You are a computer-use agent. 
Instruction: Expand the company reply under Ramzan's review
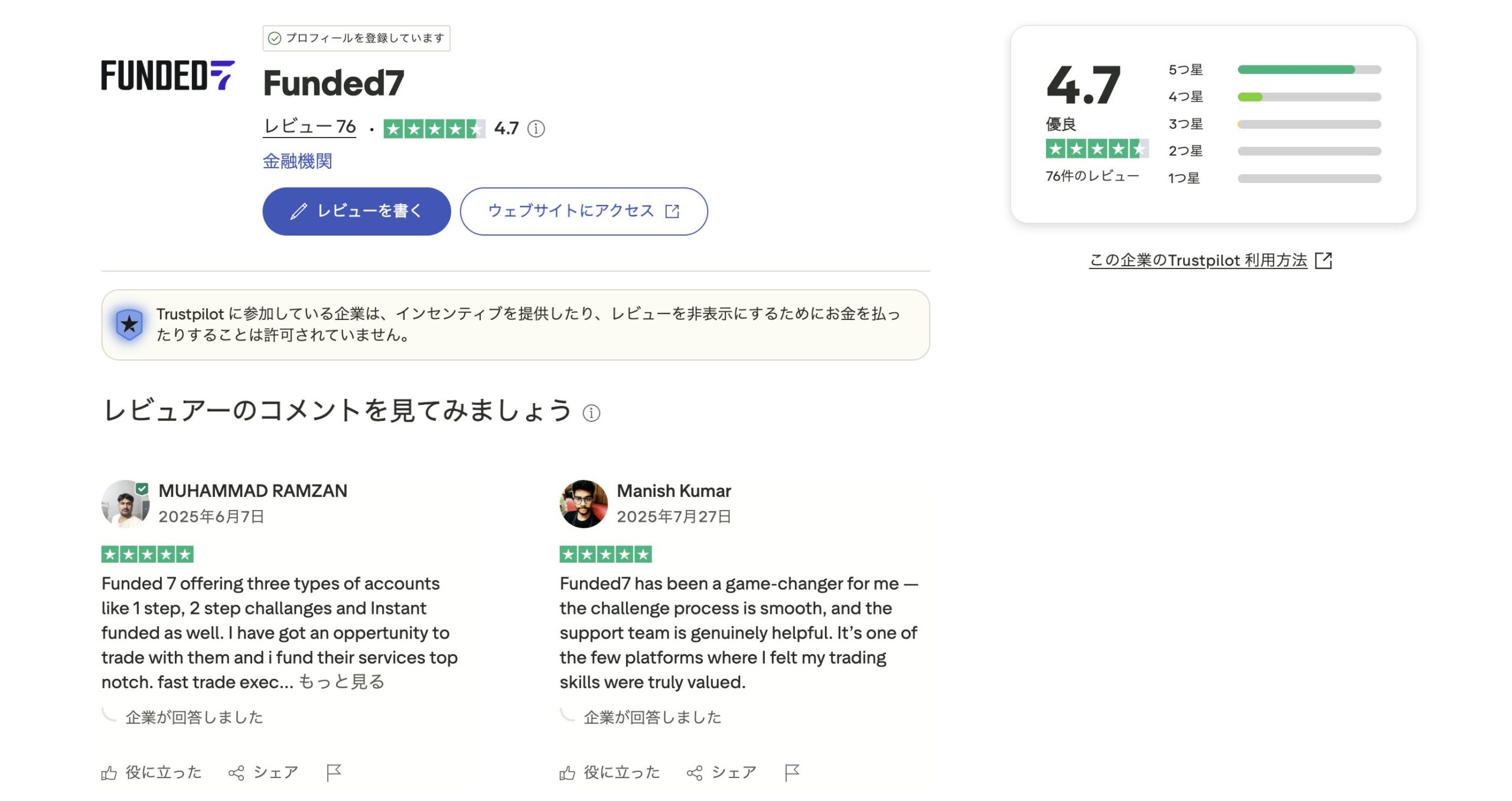tap(194, 717)
